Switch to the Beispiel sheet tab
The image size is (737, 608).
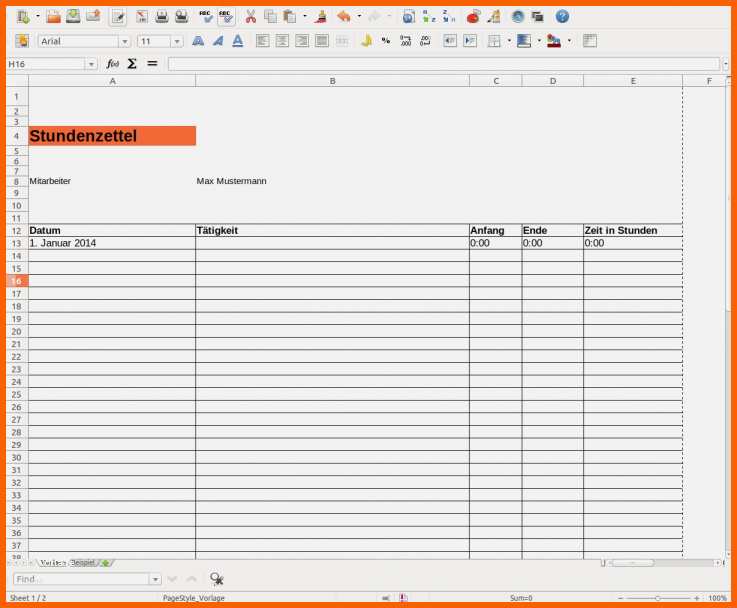point(83,563)
